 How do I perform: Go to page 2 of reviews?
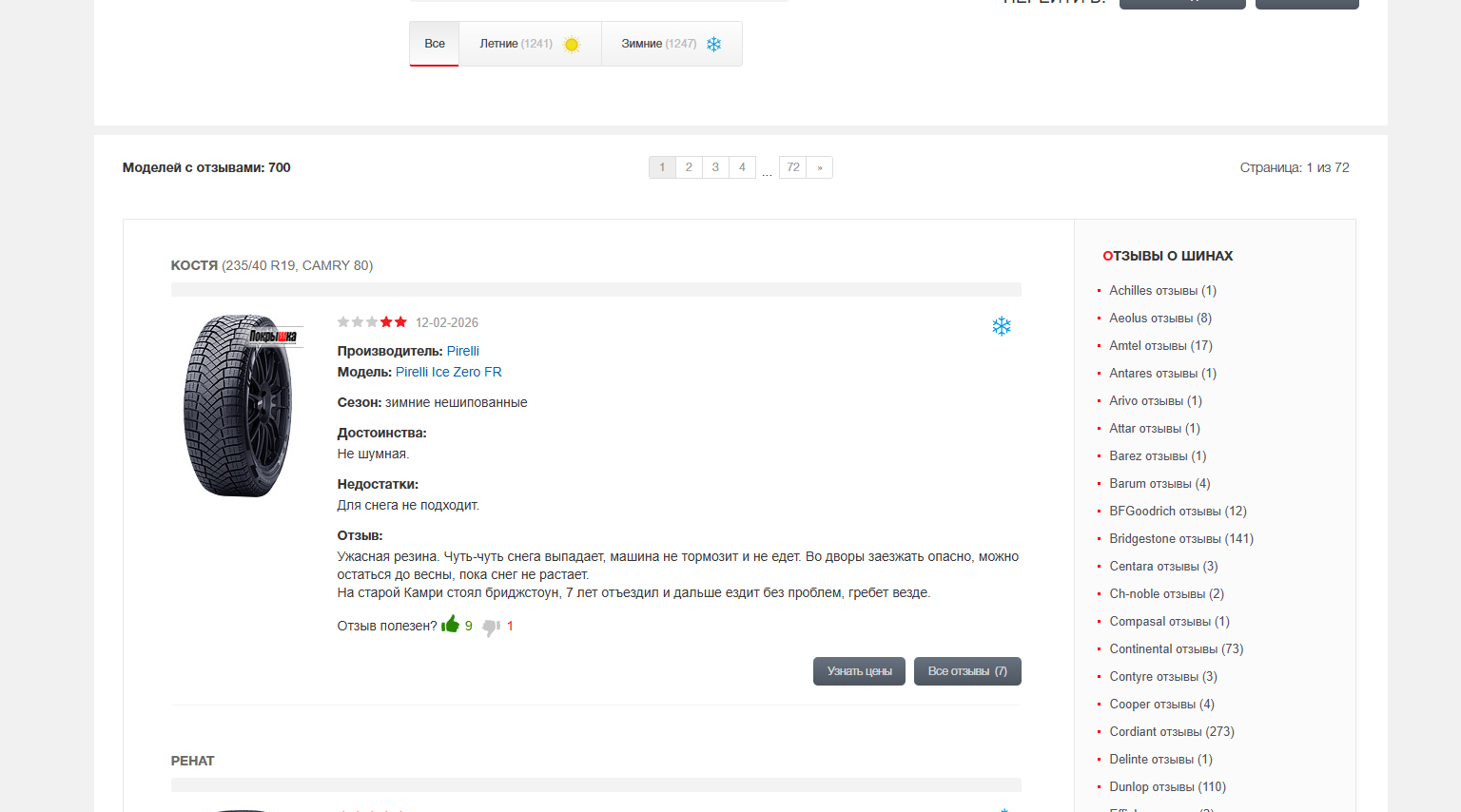(689, 167)
